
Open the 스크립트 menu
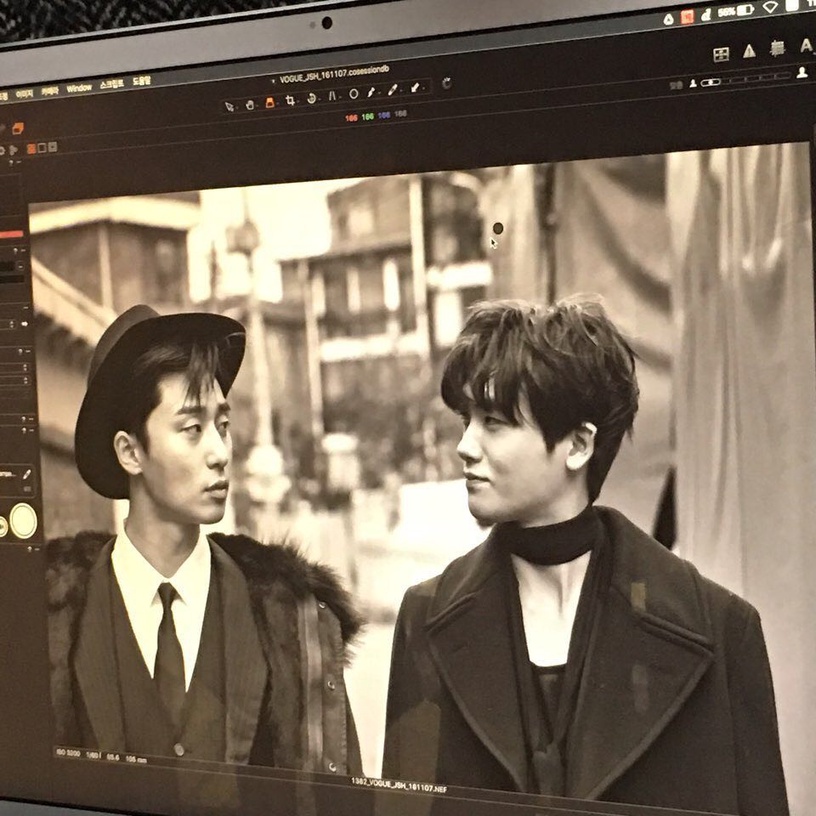112,84
